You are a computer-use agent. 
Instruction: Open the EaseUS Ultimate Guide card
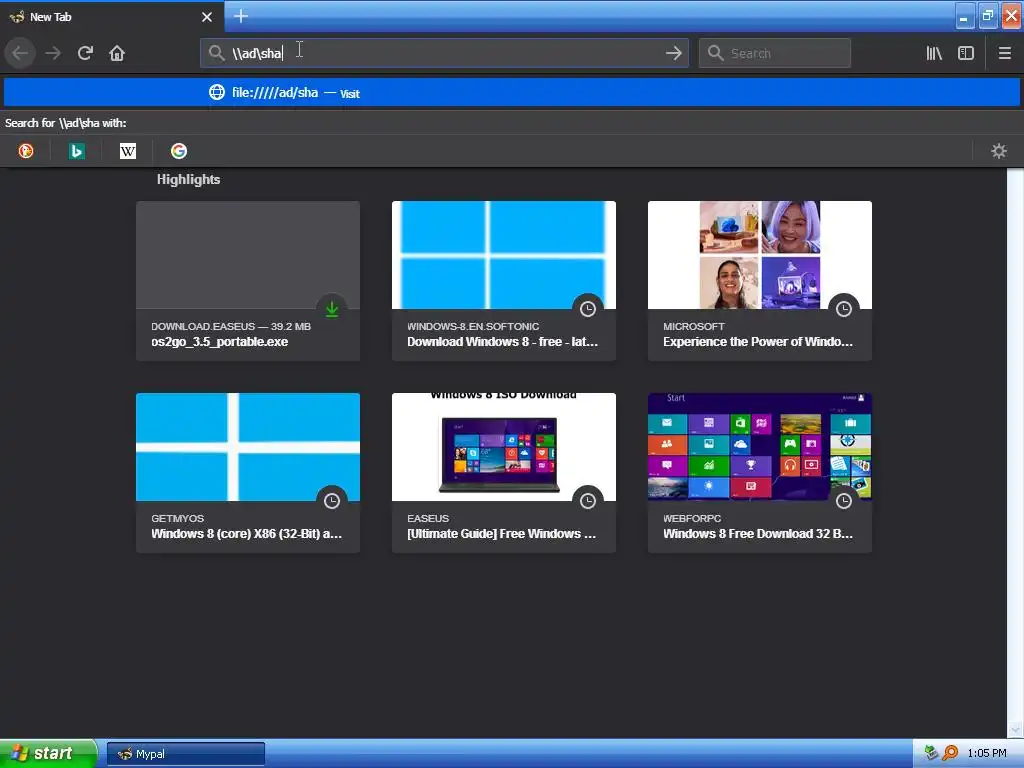click(x=504, y=473)
